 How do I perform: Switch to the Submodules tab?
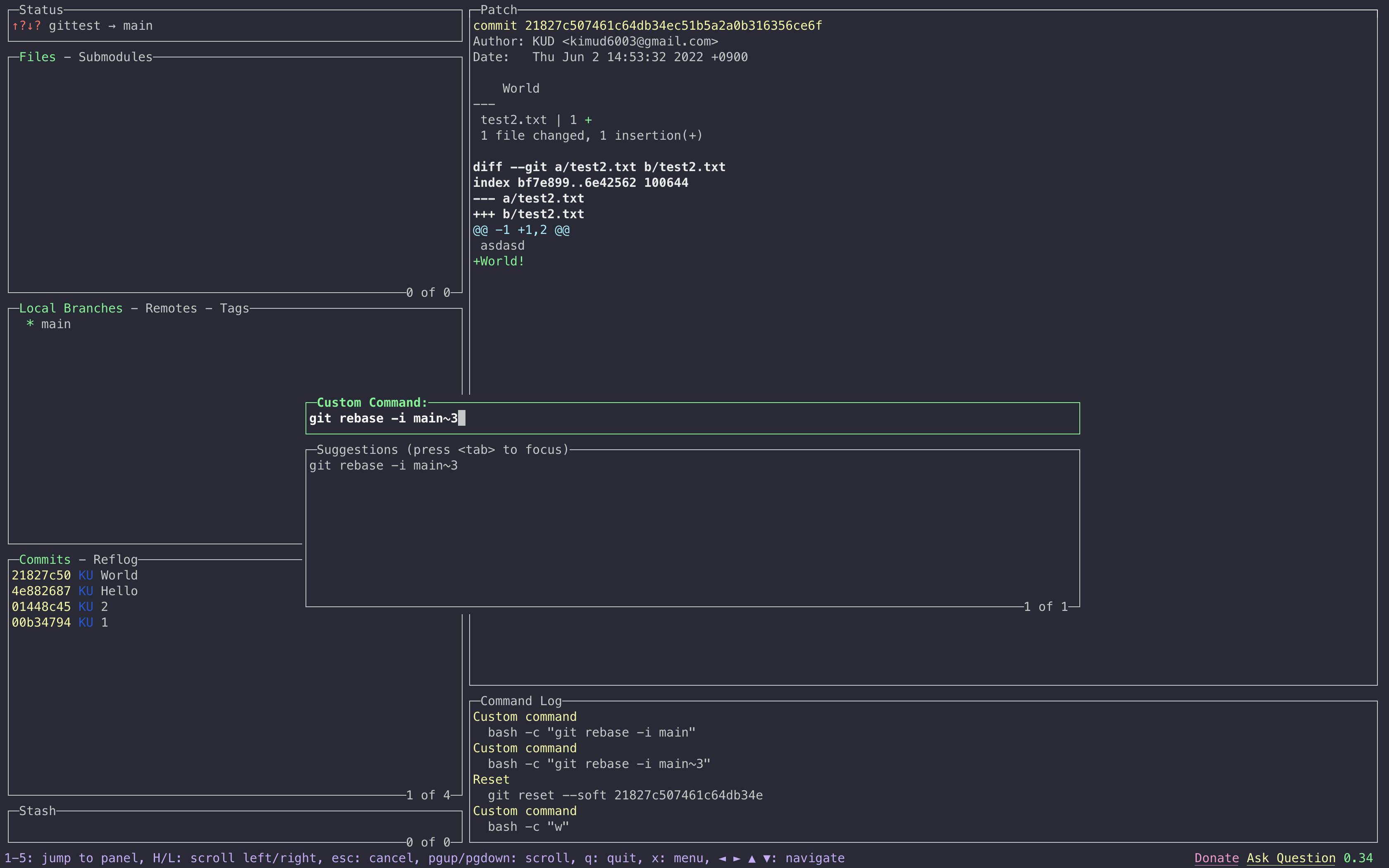[115, 57]
